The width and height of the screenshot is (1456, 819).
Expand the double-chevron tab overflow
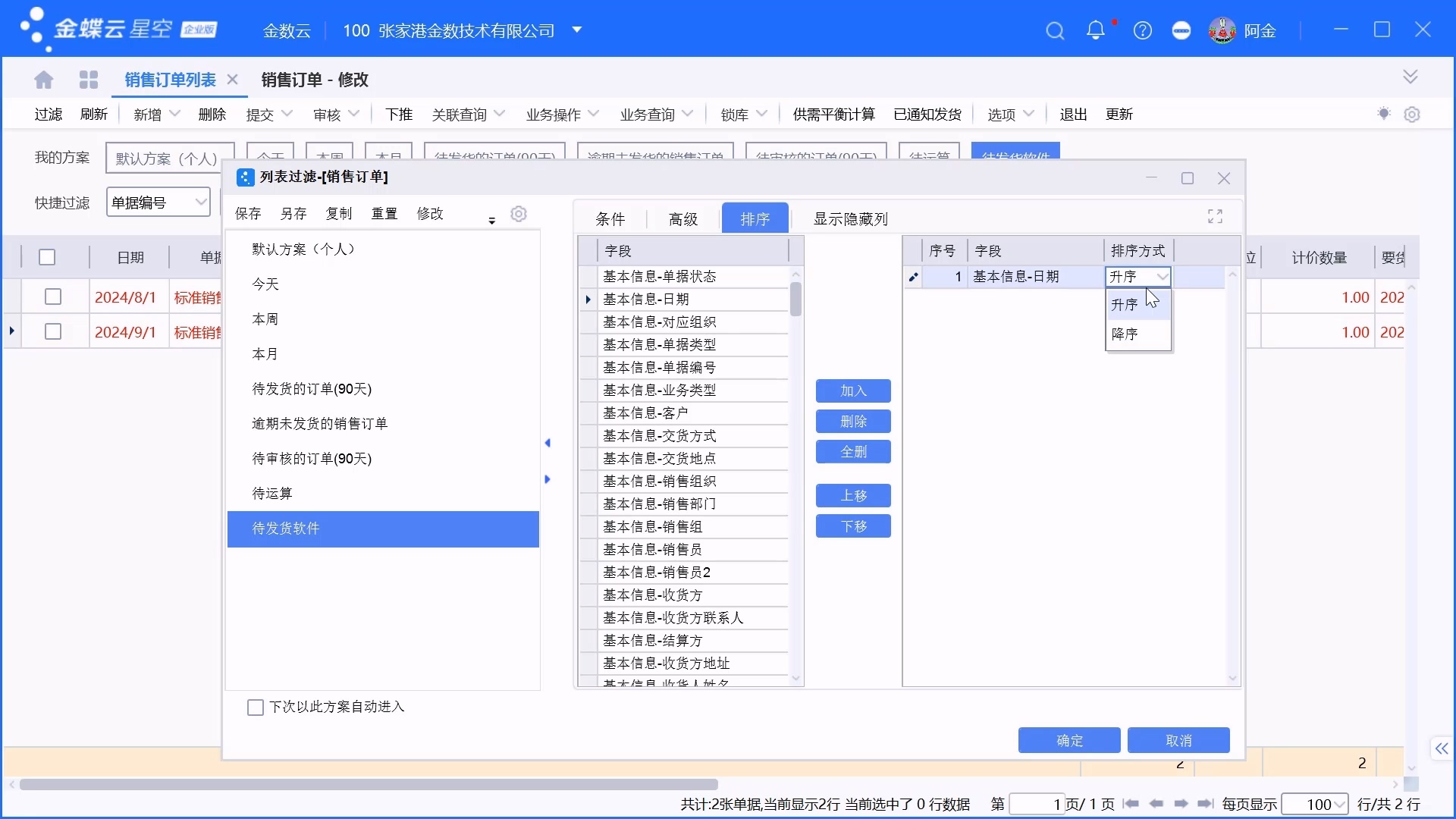(1410, 77)
